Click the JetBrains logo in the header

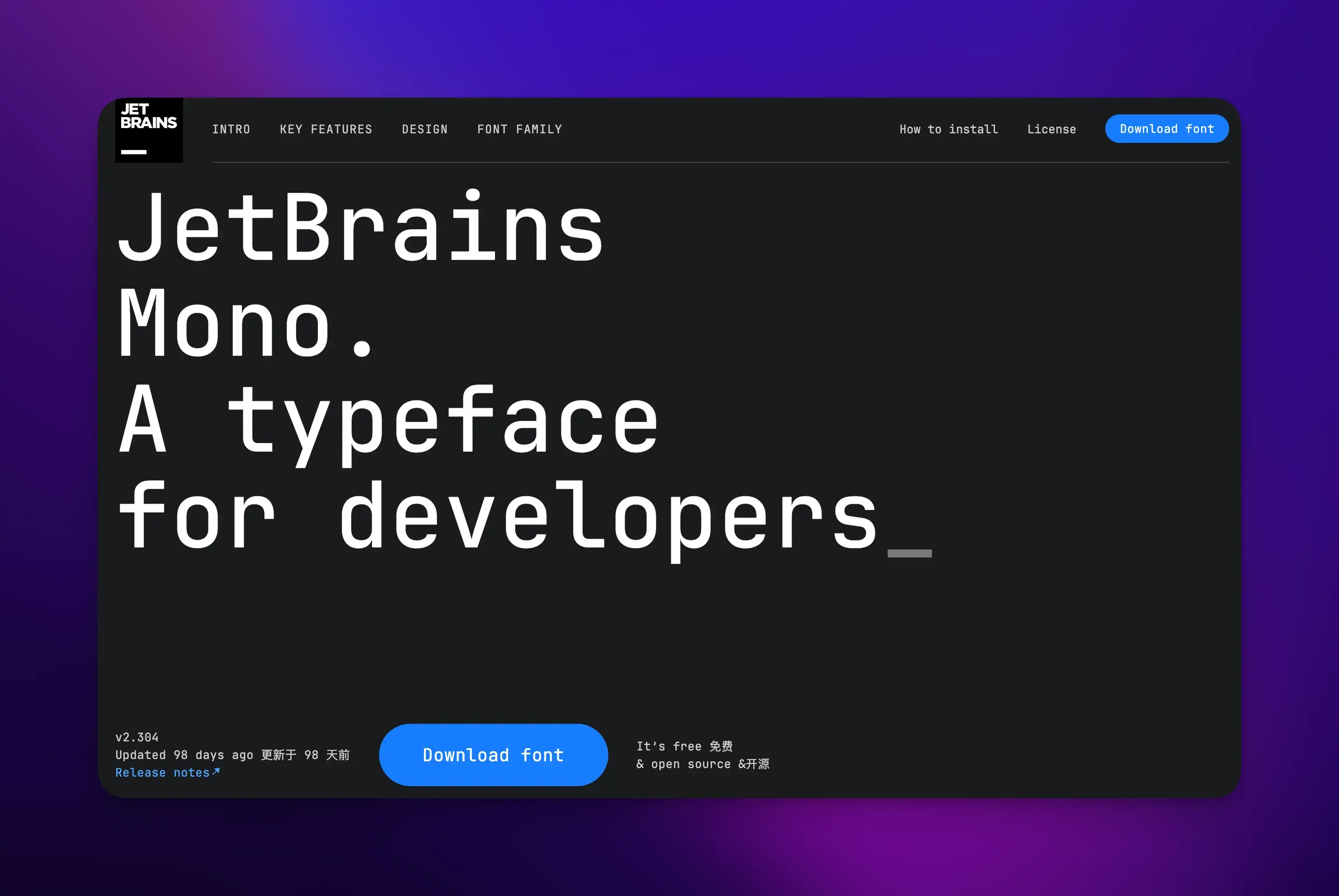(149, 130)
